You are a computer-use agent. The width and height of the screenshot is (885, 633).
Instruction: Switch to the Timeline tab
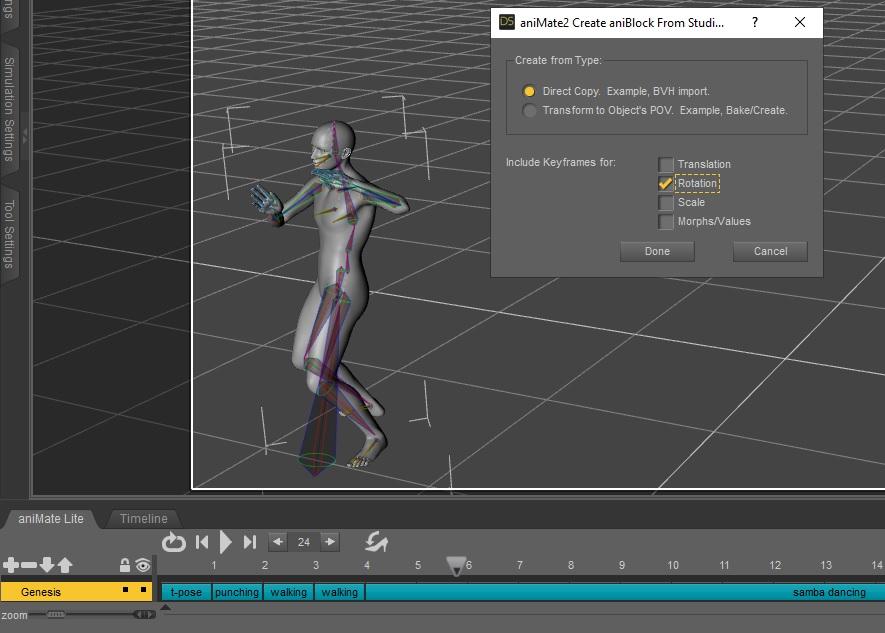coord(144,518)
